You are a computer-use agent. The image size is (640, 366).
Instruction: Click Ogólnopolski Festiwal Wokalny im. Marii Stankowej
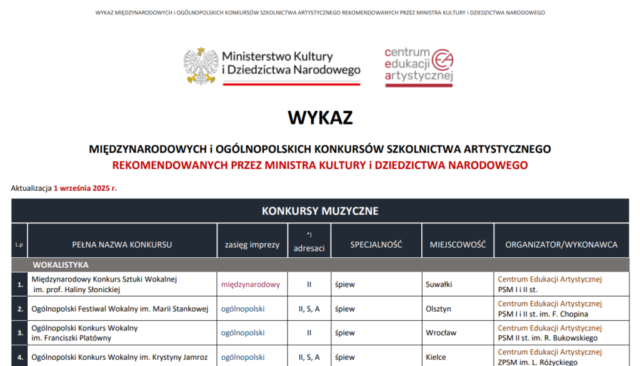click(x=120, y=309)
